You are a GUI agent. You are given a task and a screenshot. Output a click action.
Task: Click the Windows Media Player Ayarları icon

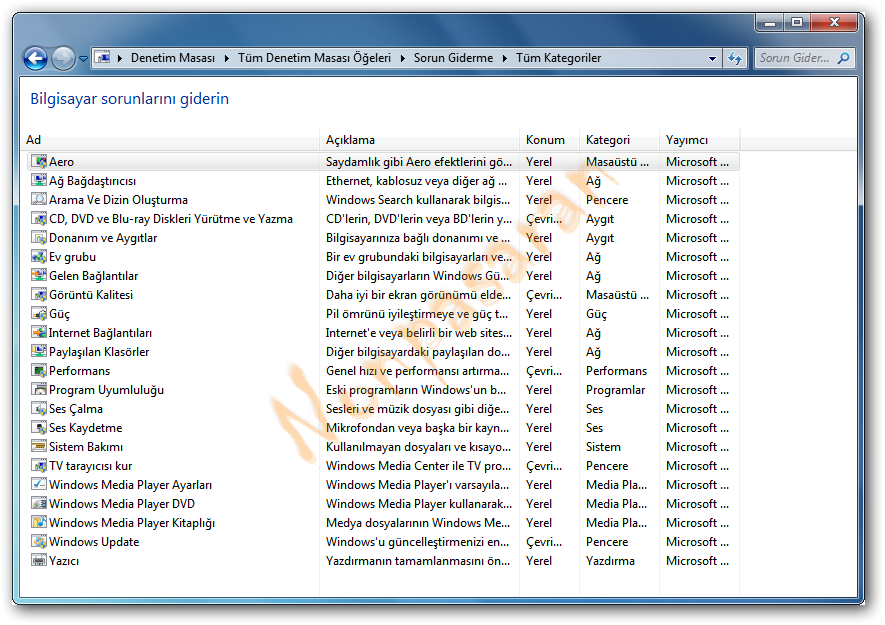coord(38,485)
